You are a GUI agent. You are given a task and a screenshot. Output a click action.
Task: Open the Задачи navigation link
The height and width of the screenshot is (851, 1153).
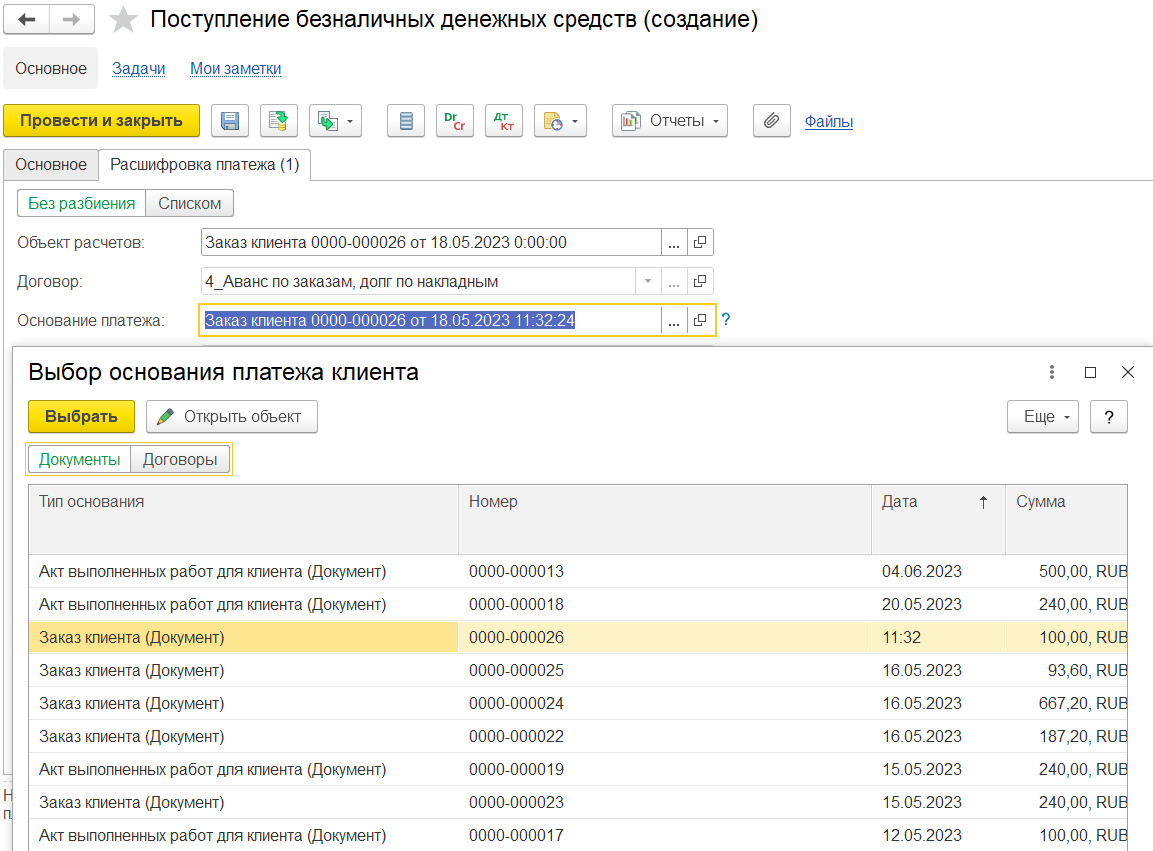click(138, 69)
